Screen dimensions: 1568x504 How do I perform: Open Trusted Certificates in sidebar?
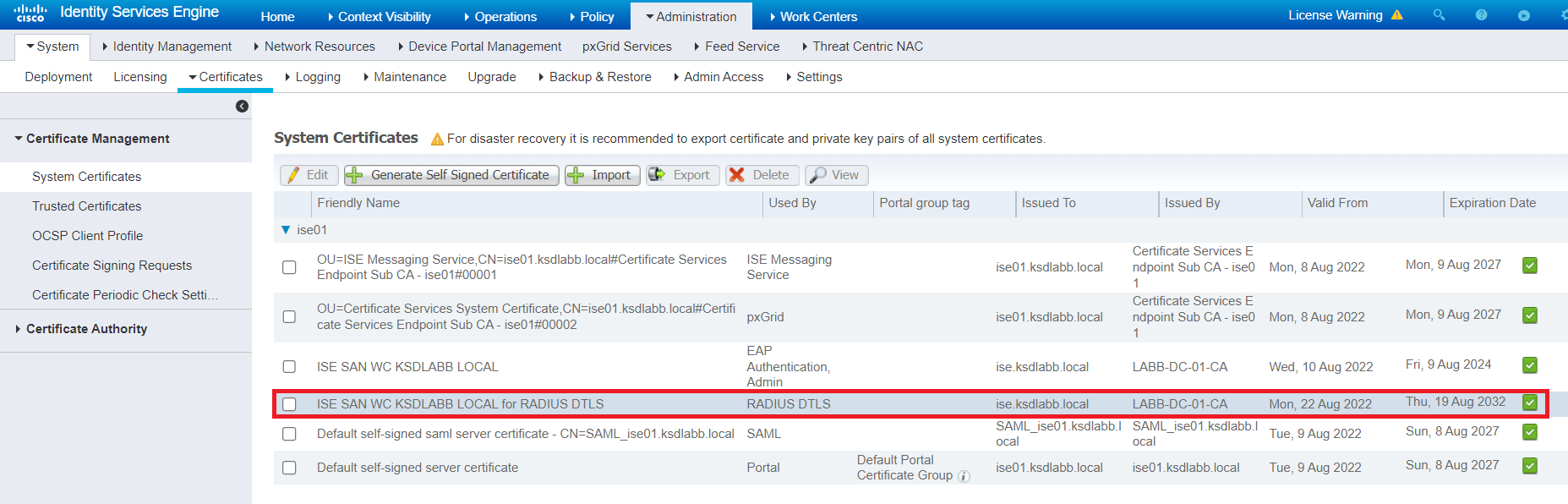(86, 206)
